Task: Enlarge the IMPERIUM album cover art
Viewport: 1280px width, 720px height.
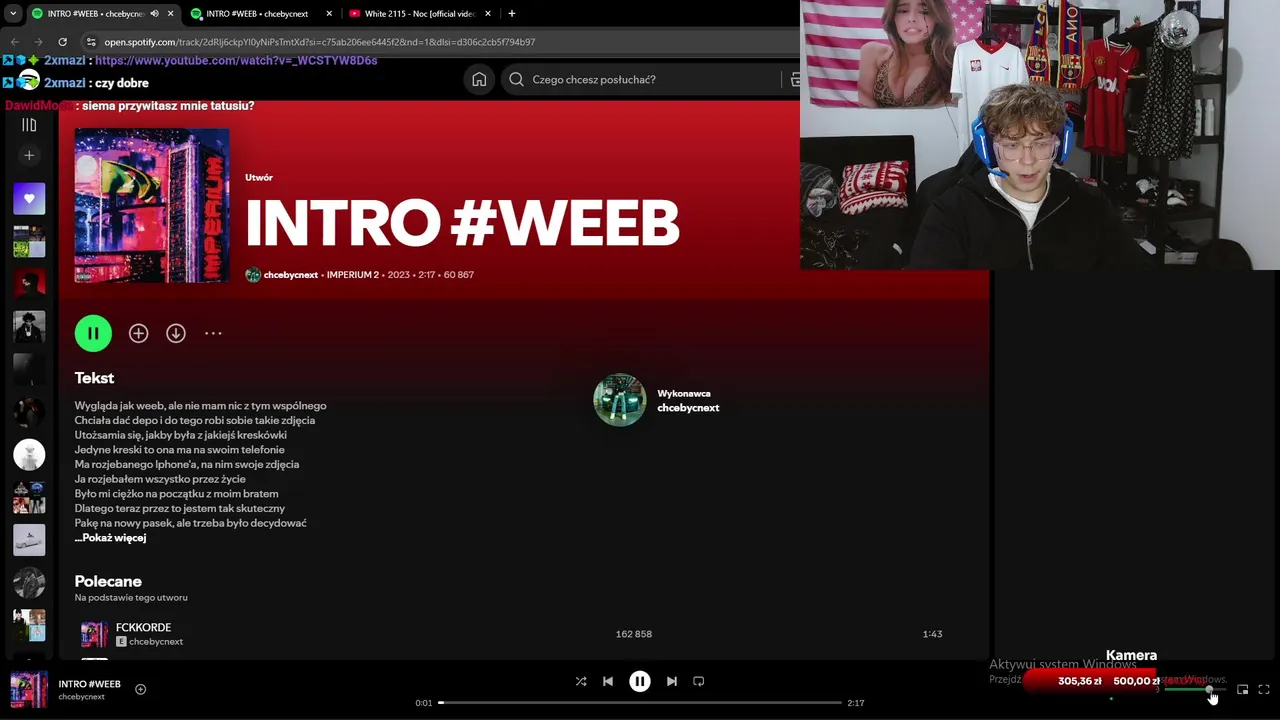Action: [x=152, y=205]
